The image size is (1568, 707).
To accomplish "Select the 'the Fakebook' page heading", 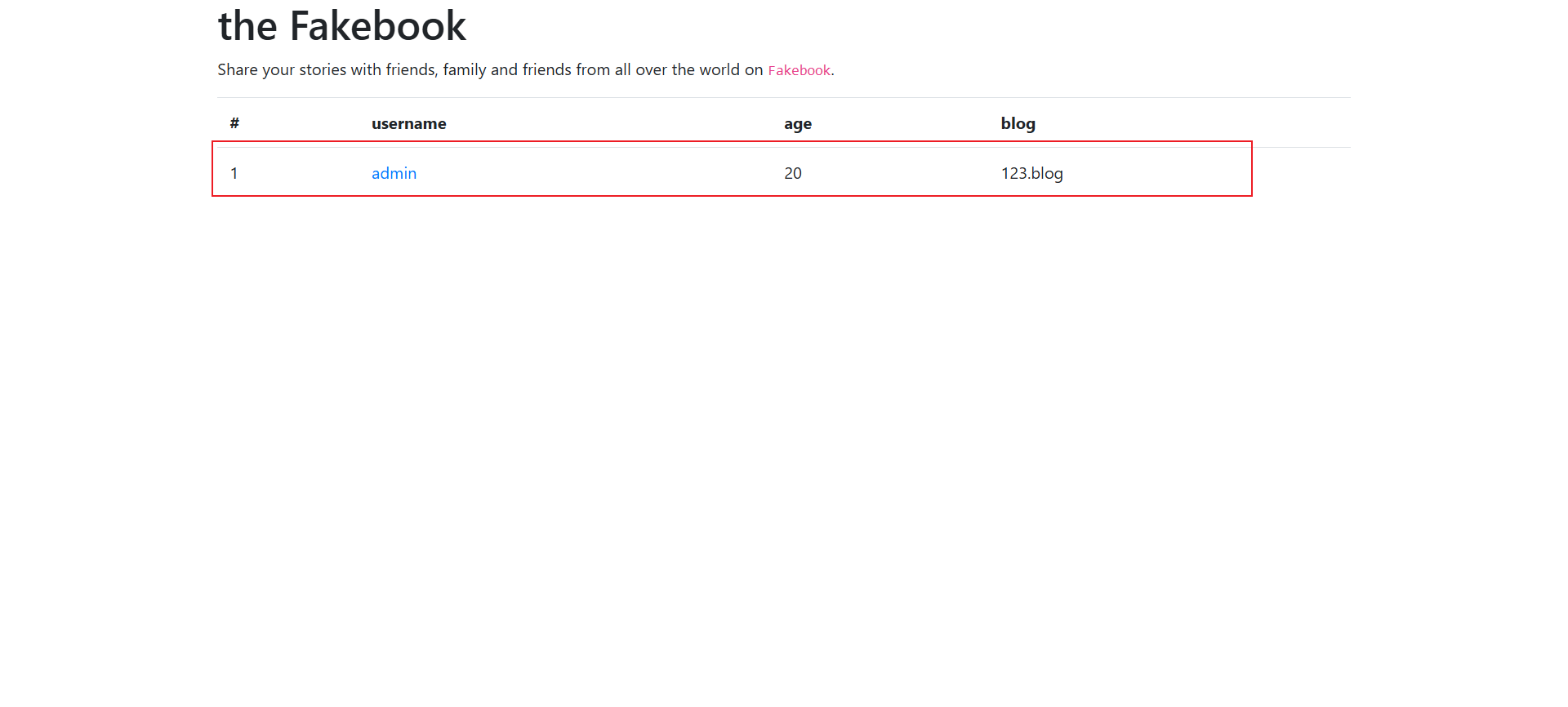I will (x=342, y=26).
